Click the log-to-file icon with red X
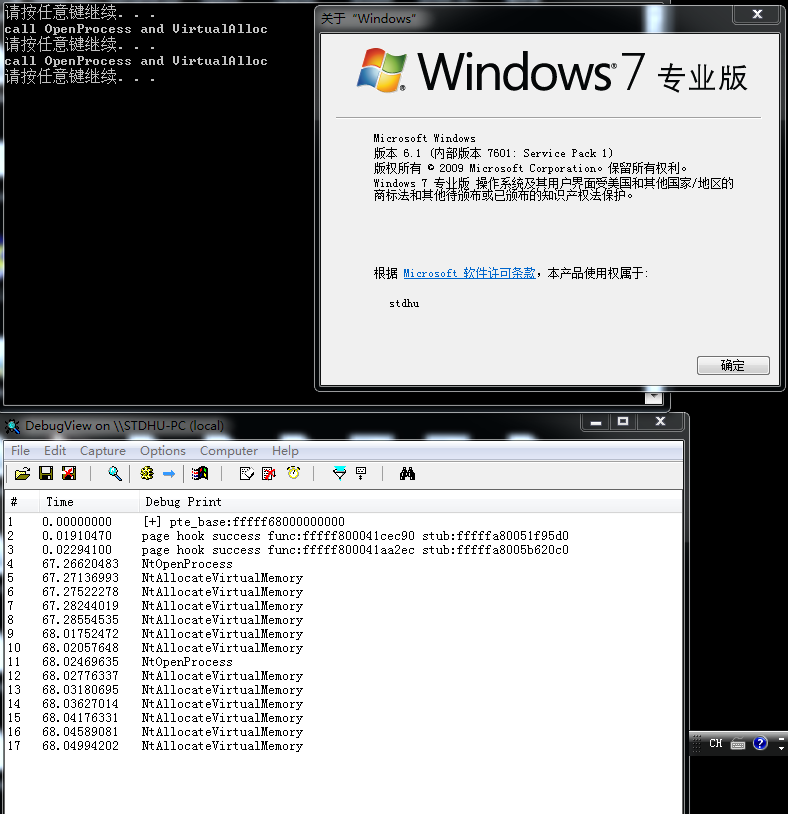 click(69, 473)
